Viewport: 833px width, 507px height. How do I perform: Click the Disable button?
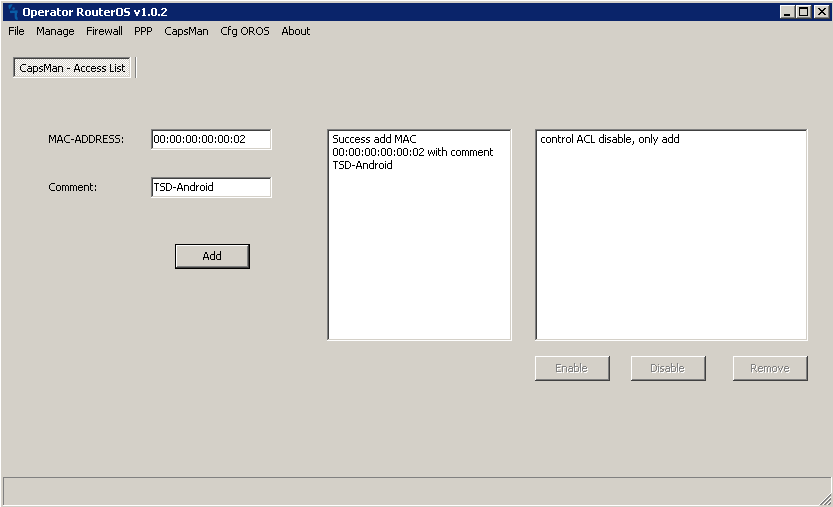[x=668, y=368]
